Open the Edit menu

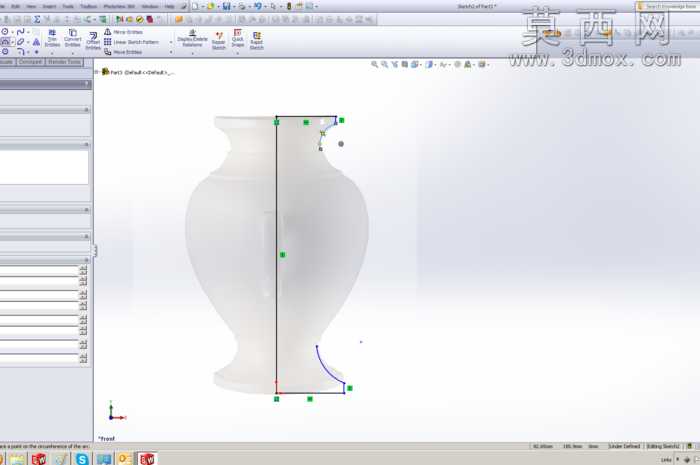[x=15, y=6]
